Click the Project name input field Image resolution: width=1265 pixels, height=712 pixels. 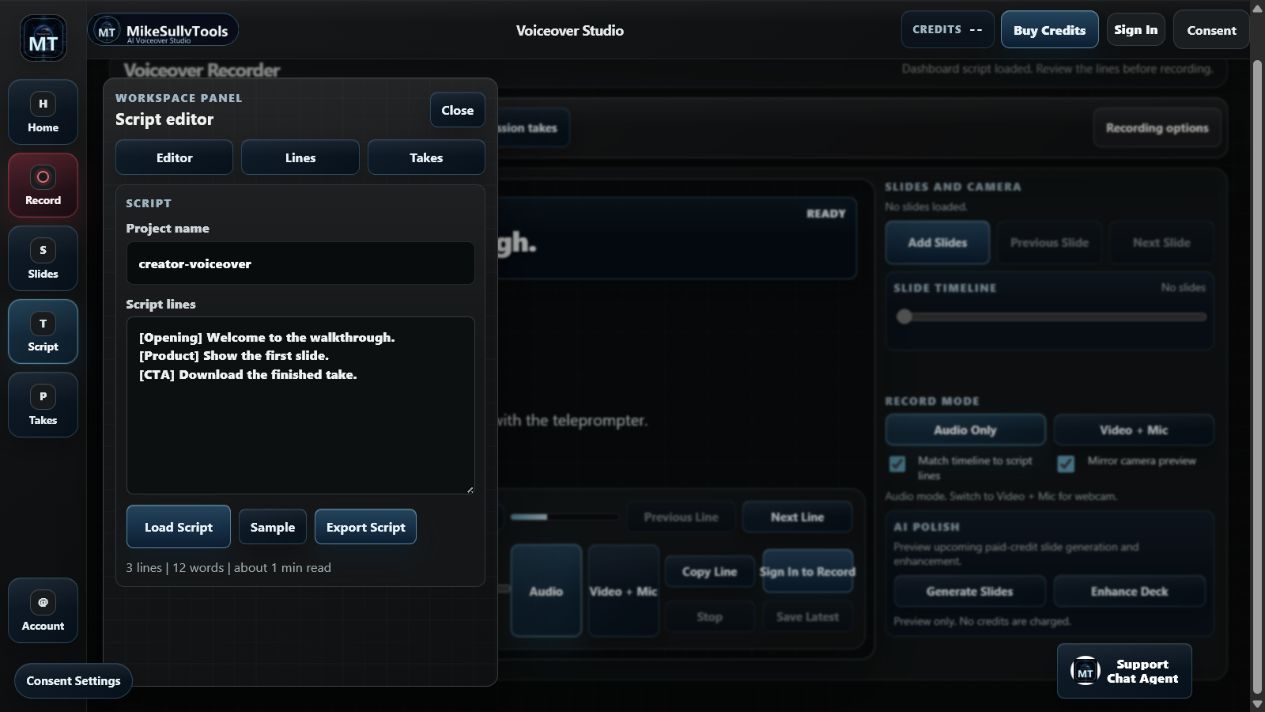[300, 263]
